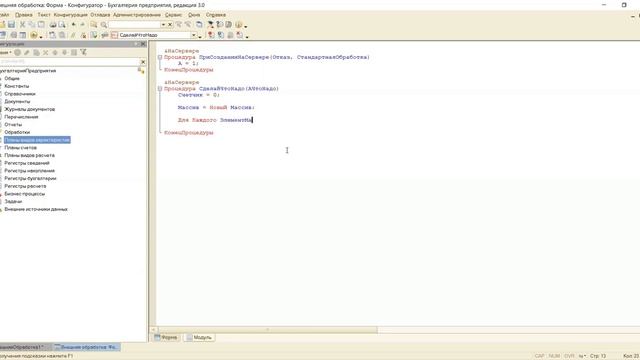Click the Edit pencil icon in configuration panel

coord(27,52)
